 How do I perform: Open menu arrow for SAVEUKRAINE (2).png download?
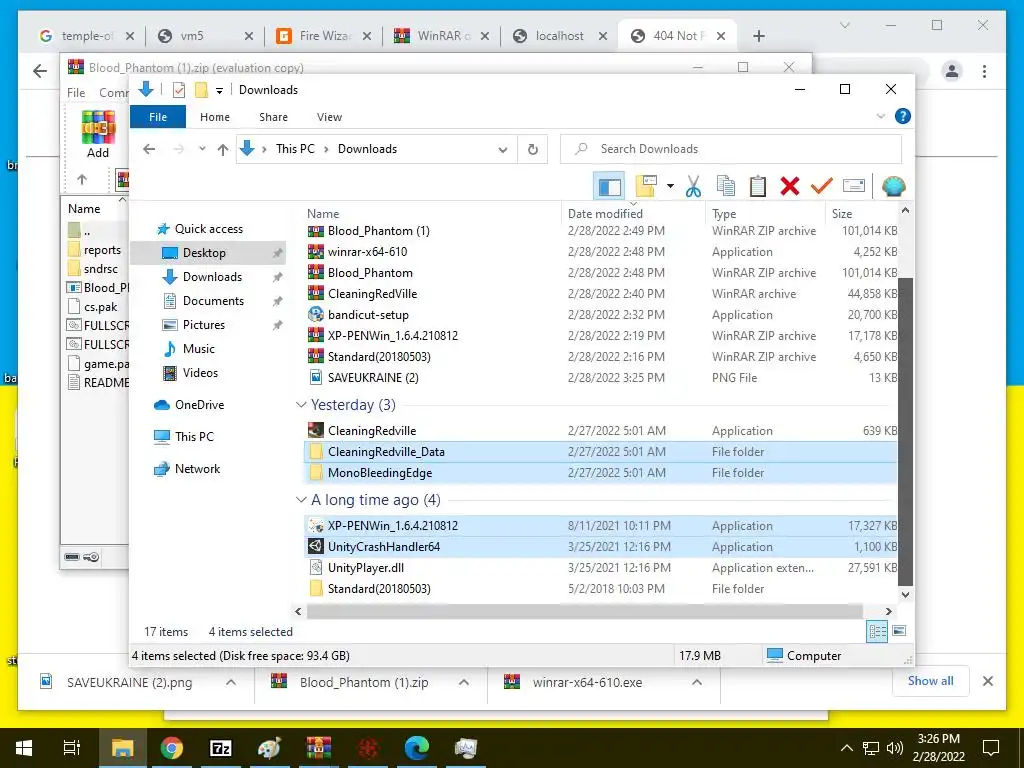[231, 682]
